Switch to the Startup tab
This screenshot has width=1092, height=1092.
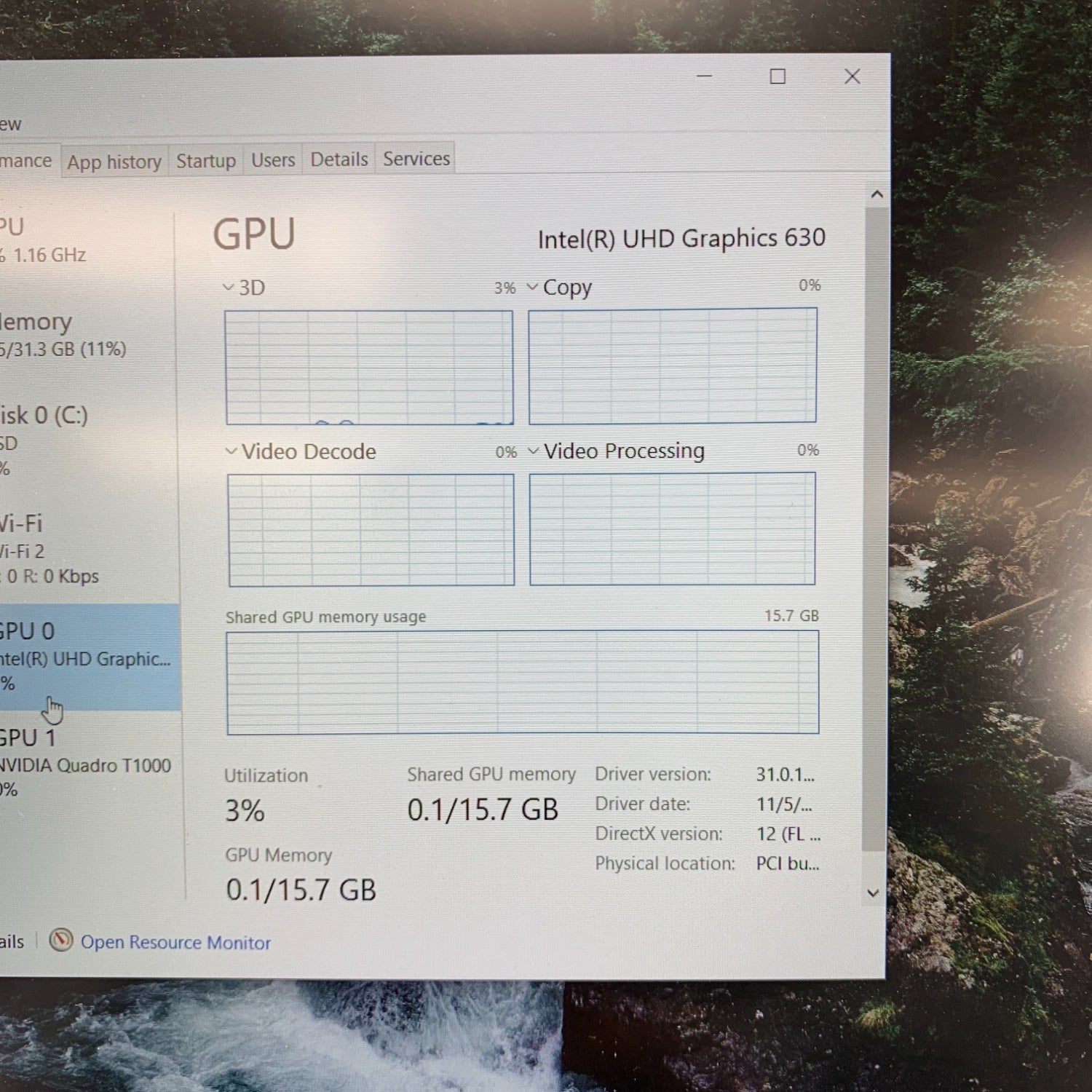click(x=206, y=160)
